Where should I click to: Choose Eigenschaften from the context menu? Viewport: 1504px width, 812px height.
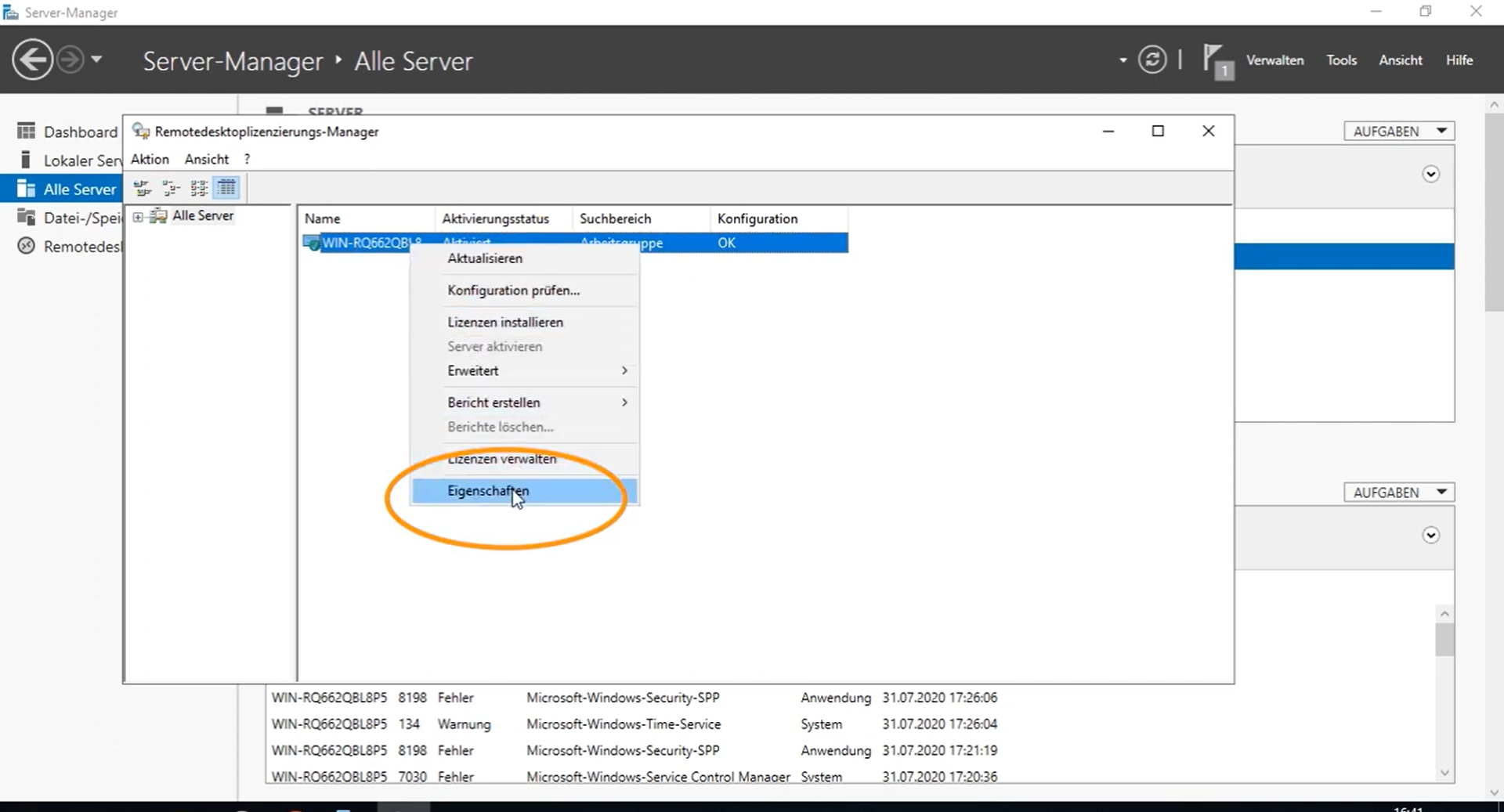pyautogui.click(x=488, y=491)
